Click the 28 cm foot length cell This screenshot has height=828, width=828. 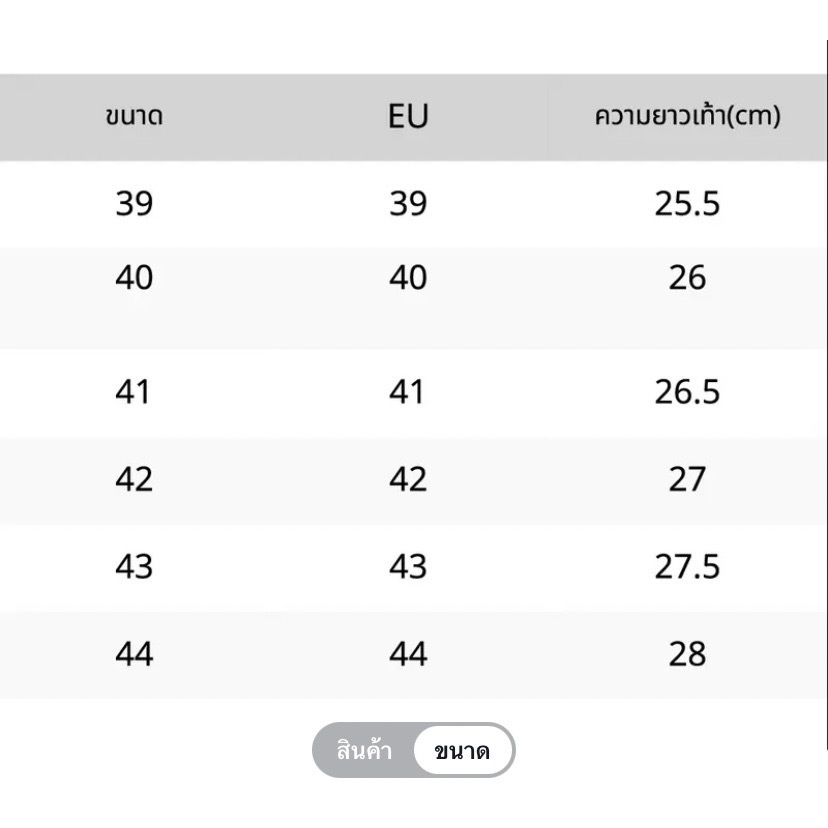click(x=687, y=654)
